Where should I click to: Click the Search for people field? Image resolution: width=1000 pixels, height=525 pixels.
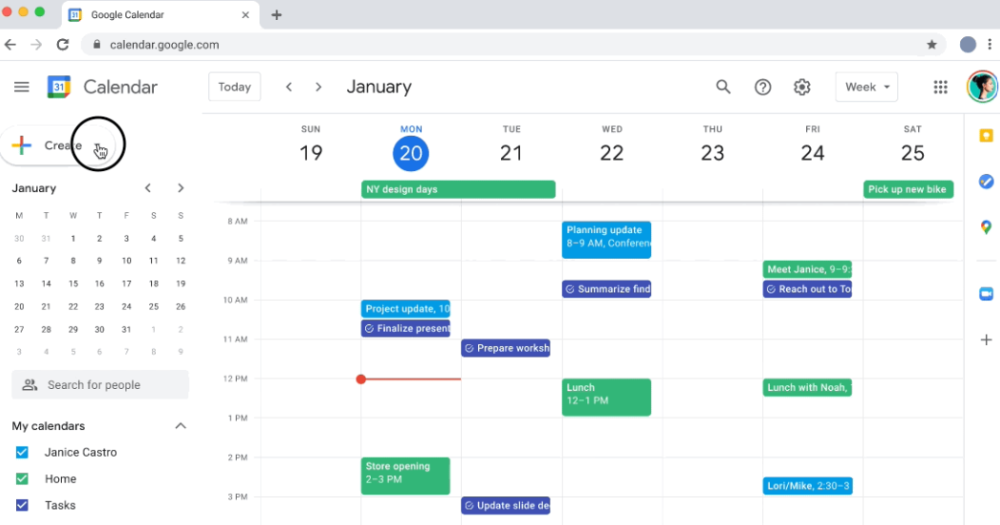click(x=100, y=385)
